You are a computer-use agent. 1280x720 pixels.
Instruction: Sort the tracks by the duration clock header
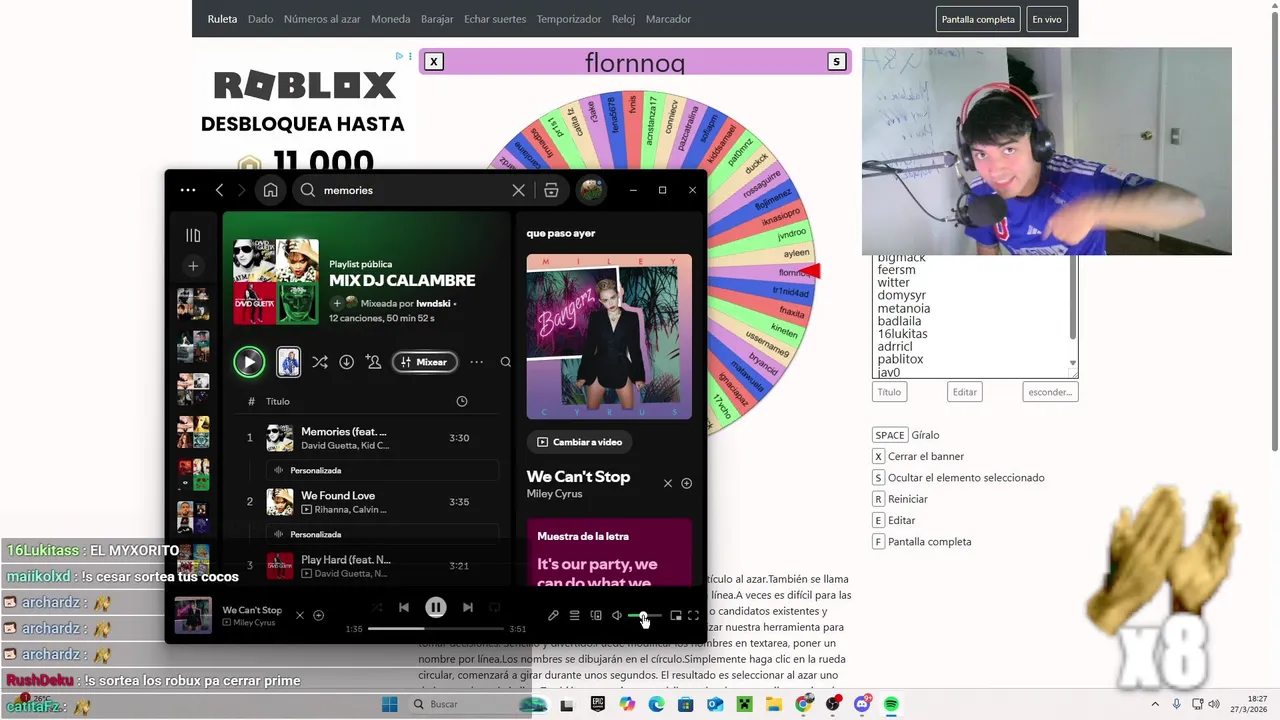(462, 401)
